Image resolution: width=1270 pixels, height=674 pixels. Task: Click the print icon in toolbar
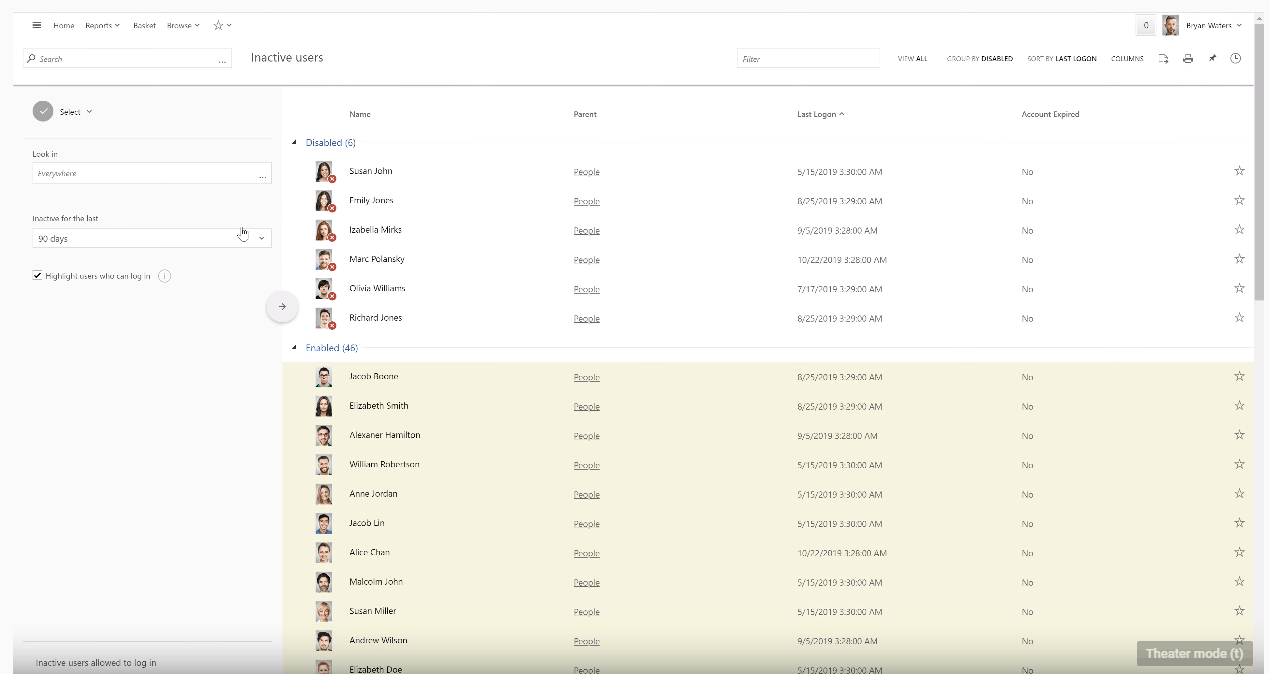[x=1188, y=59]
